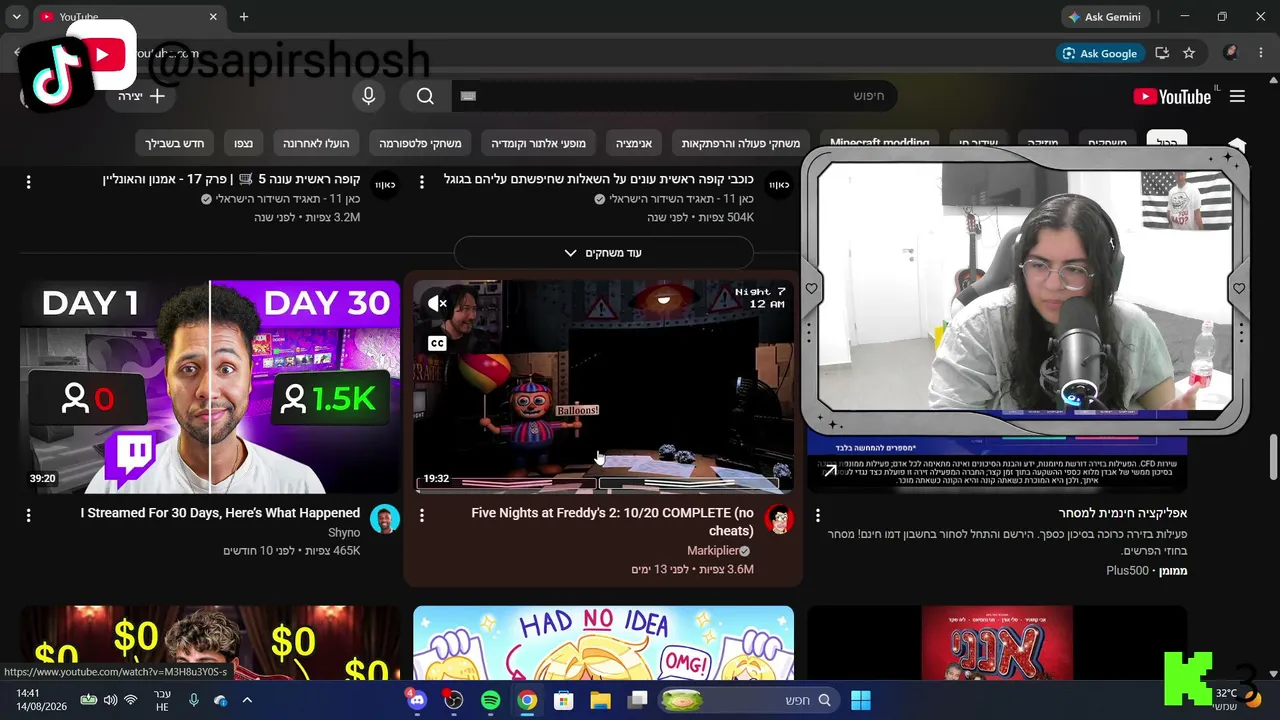1280x720 pixels.
Task: Open OBS Studio from the taskbar
Action: [x=454, y=700]
